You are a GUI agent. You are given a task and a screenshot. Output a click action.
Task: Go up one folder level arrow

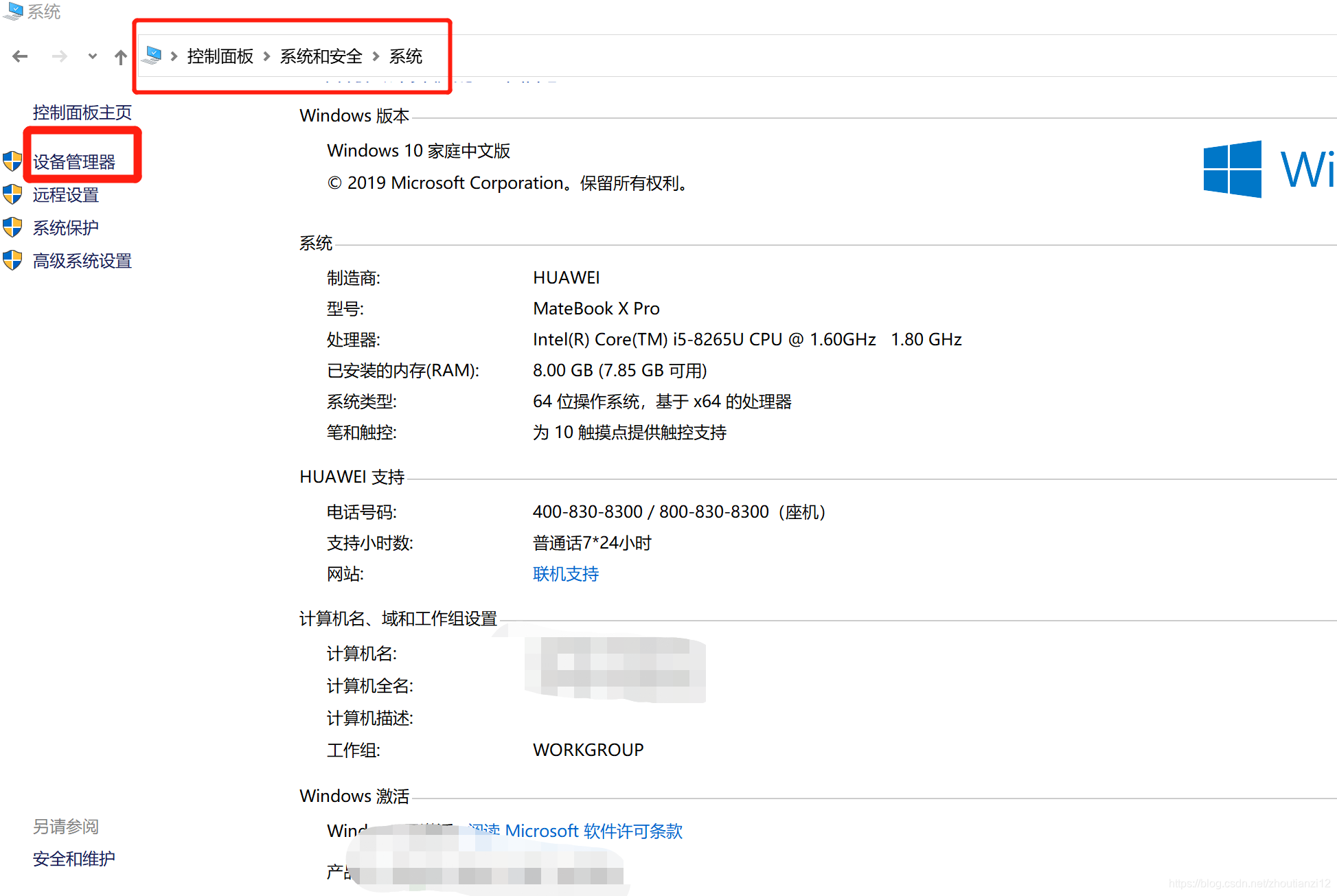point(121,57)
